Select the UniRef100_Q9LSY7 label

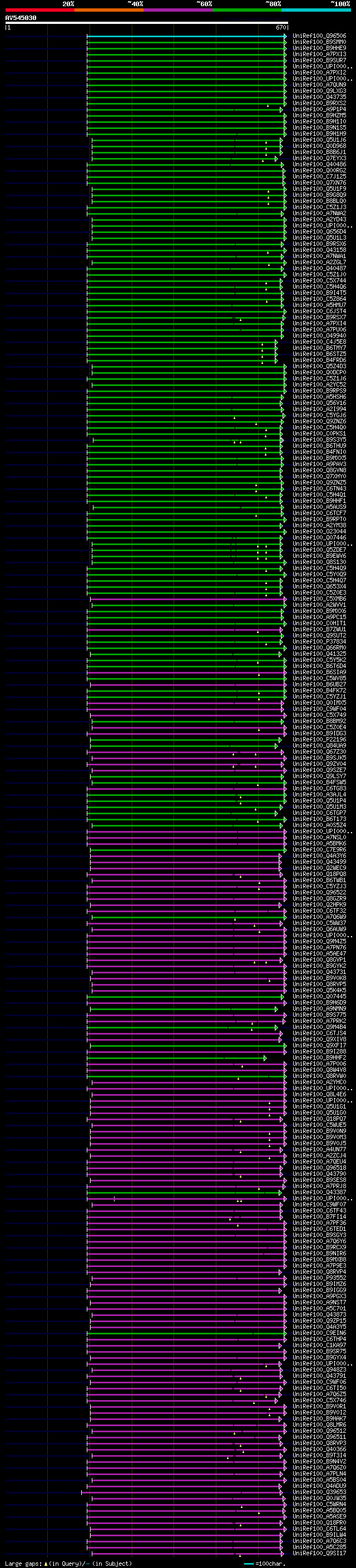[319, 776]
